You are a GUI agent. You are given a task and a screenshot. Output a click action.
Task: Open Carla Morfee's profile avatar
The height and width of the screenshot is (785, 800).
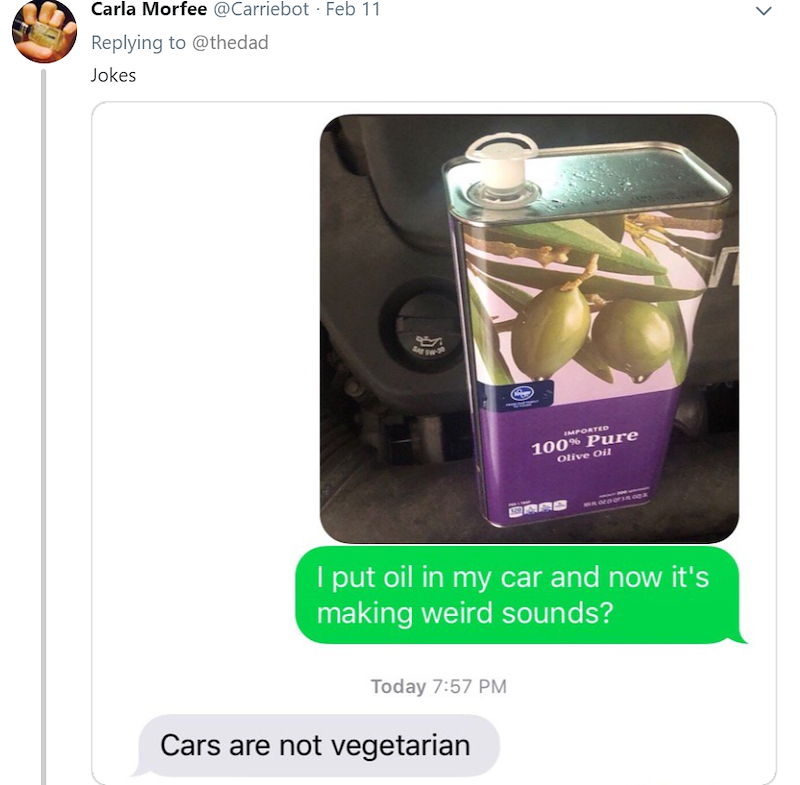[x=44, y=31]
